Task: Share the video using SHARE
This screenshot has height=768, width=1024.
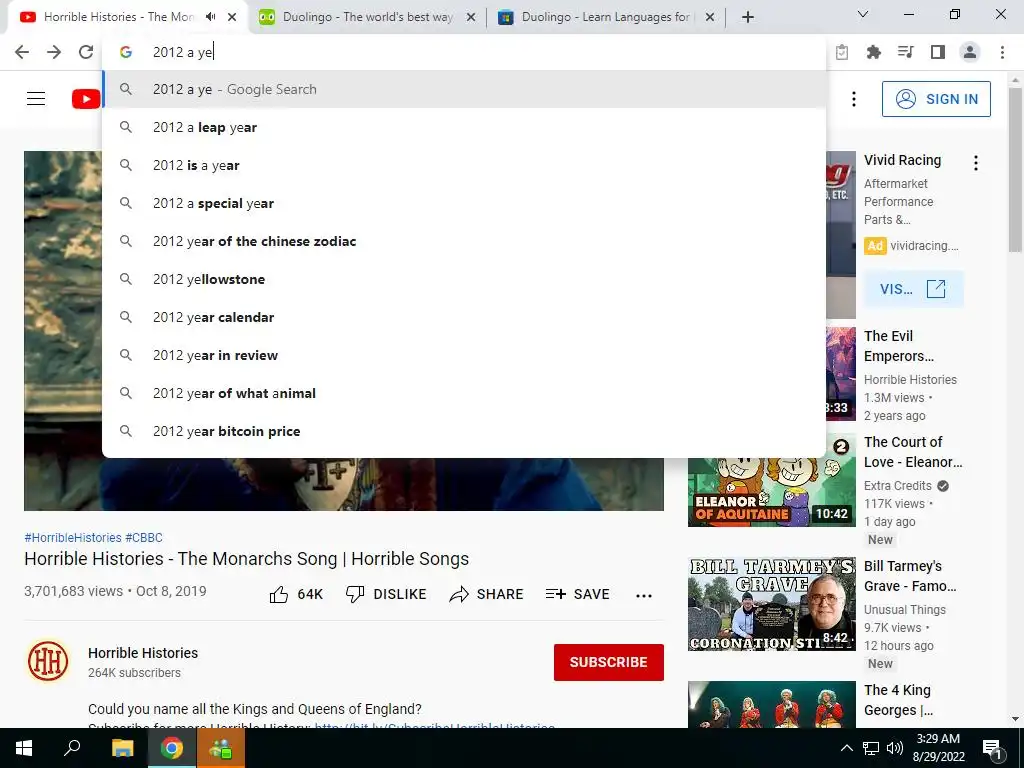Action: (x=487, y=594)
